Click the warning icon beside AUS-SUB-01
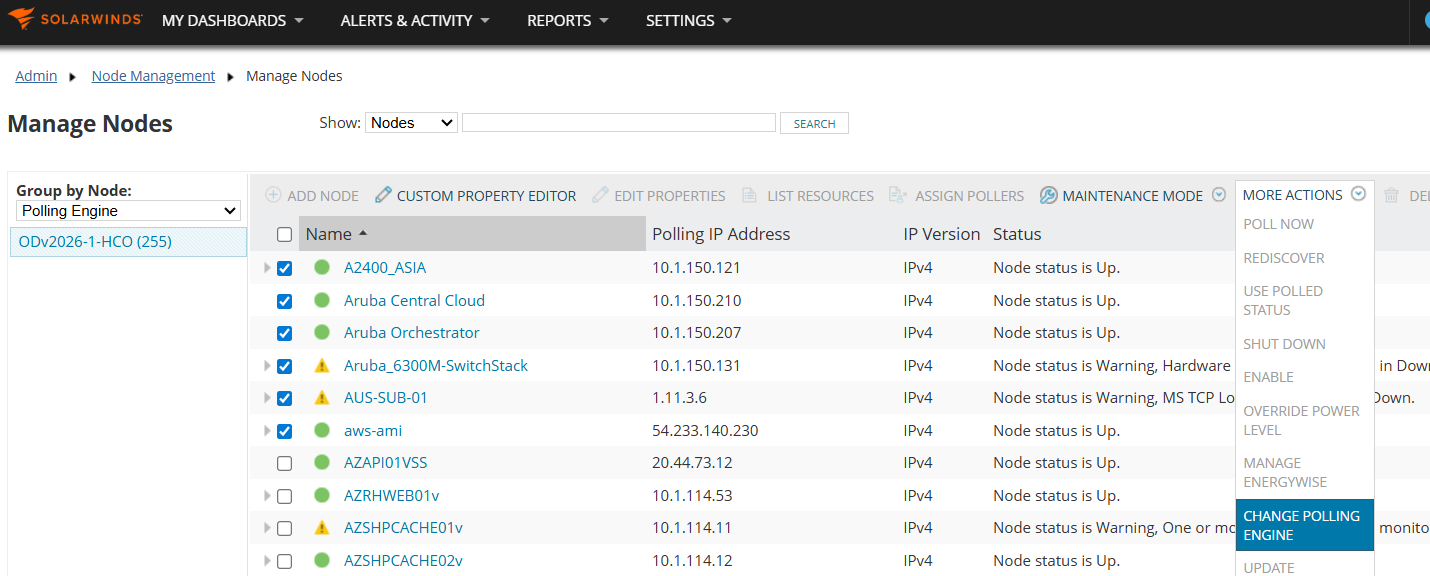The height and width of the screenshot is (576, 1430). pos(322,397)
